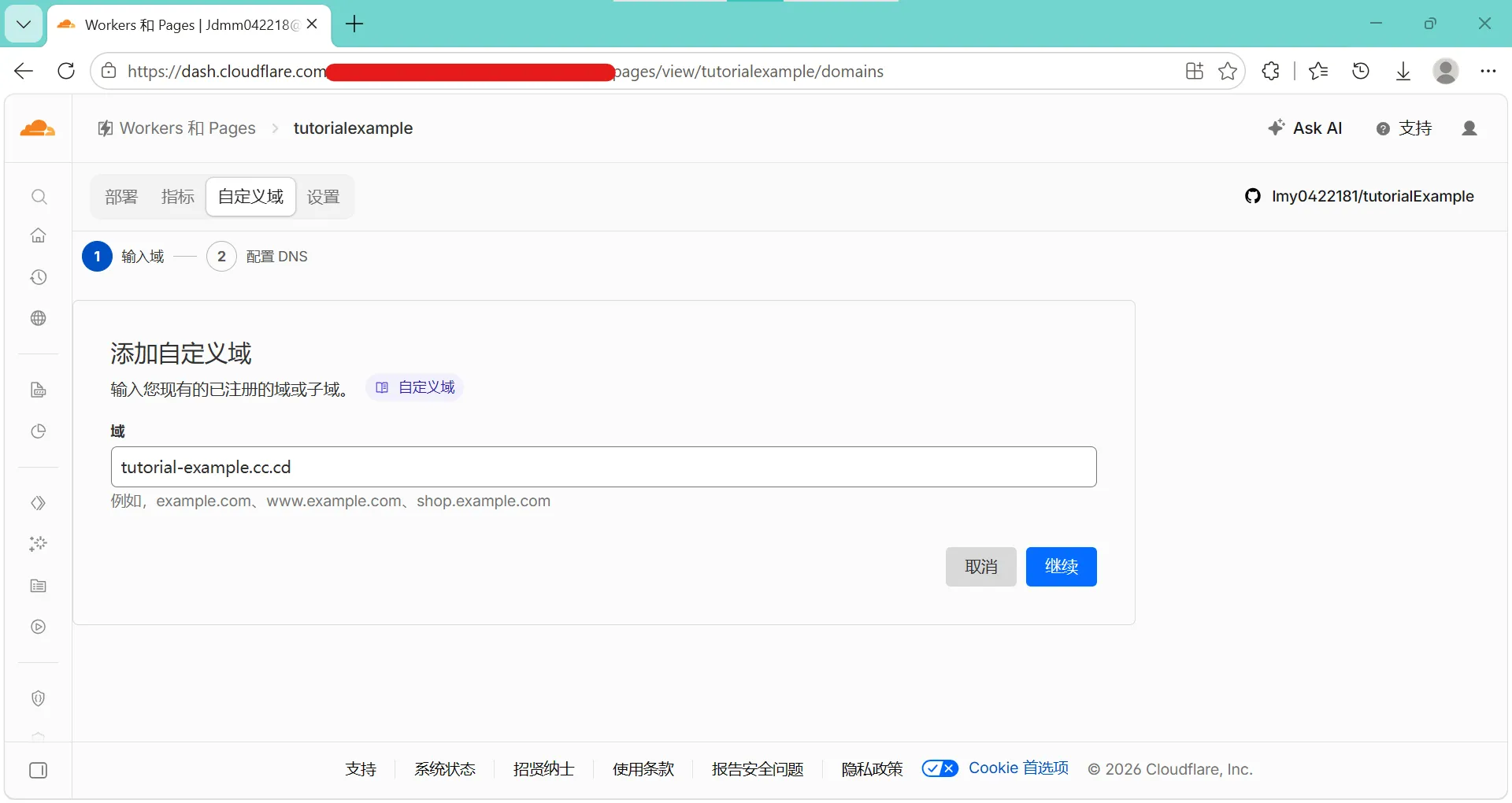Switch to the 指标 tab

point(177,197)
